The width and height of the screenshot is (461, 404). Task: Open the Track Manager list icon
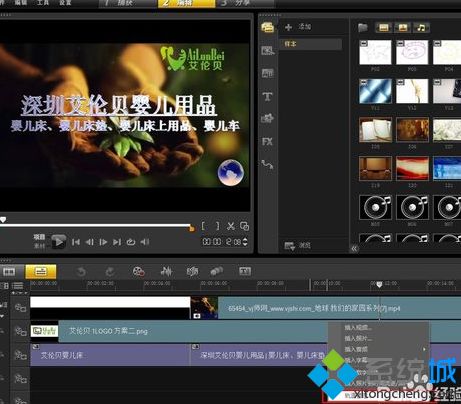pos(17,286)
